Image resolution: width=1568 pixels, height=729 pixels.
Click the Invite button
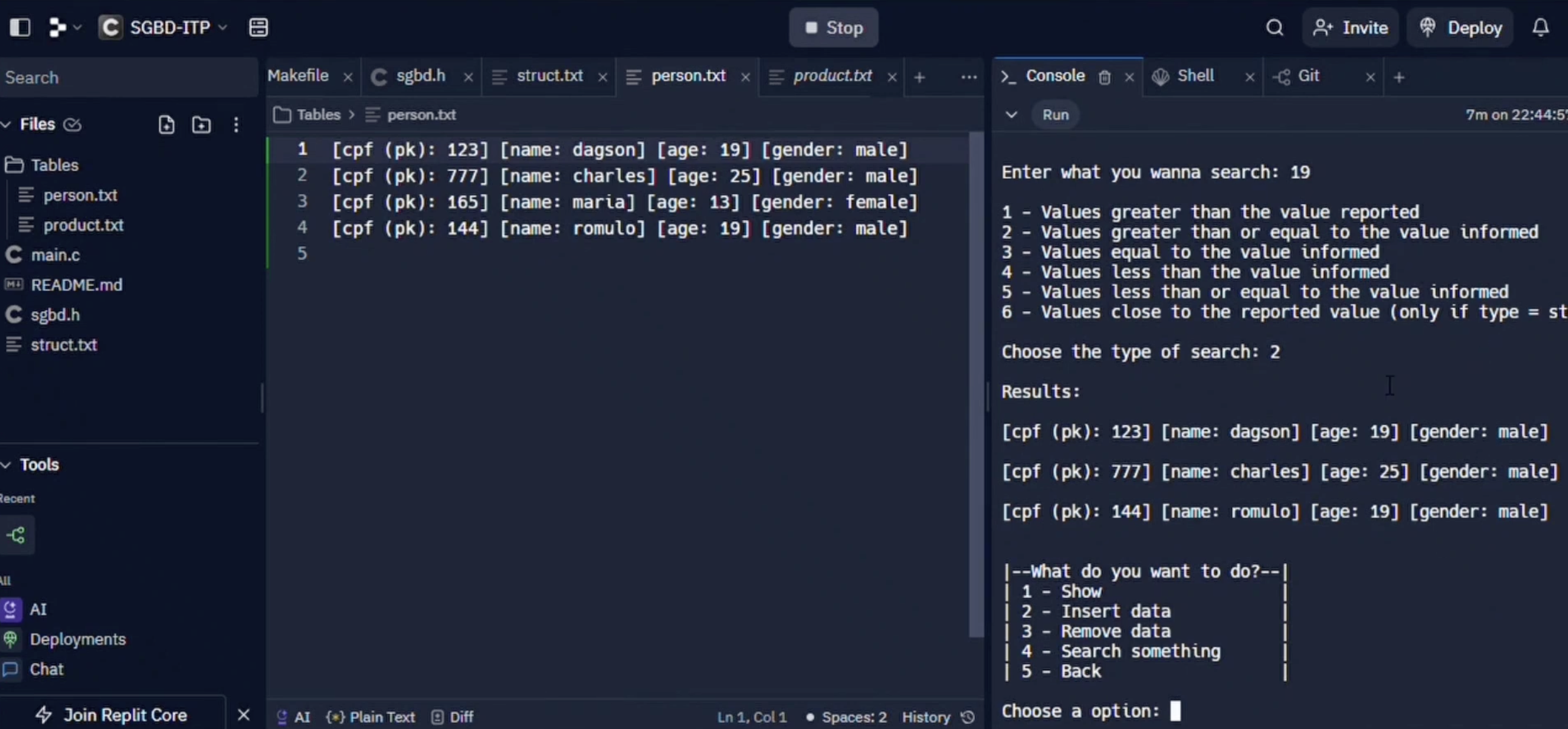point(1350,27)
